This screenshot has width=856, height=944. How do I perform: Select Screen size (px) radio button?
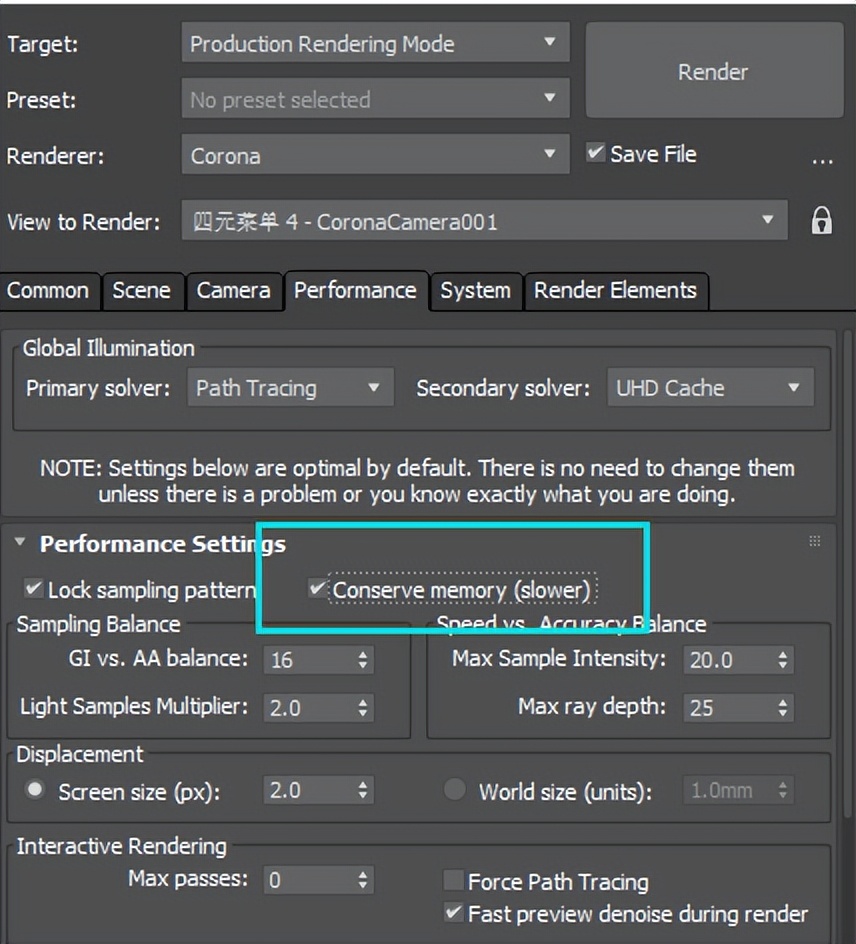(x=35, y=789)
